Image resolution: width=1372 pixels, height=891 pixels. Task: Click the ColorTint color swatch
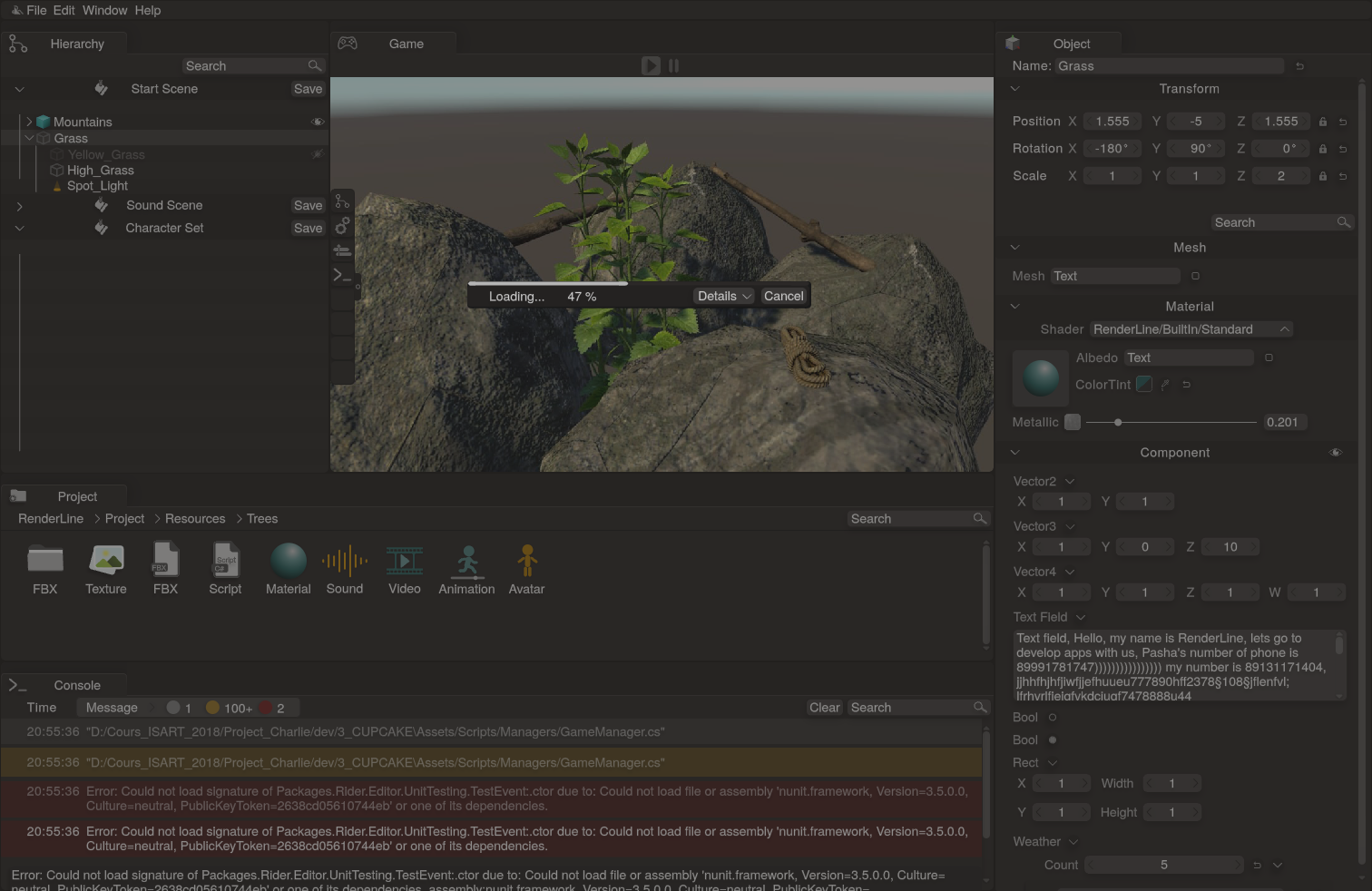1144,385
